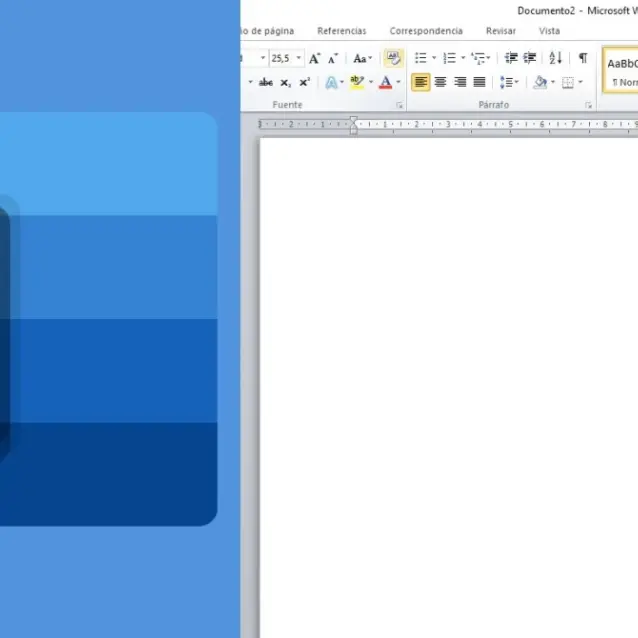Decrease paragraph indent

pos(511,59)
